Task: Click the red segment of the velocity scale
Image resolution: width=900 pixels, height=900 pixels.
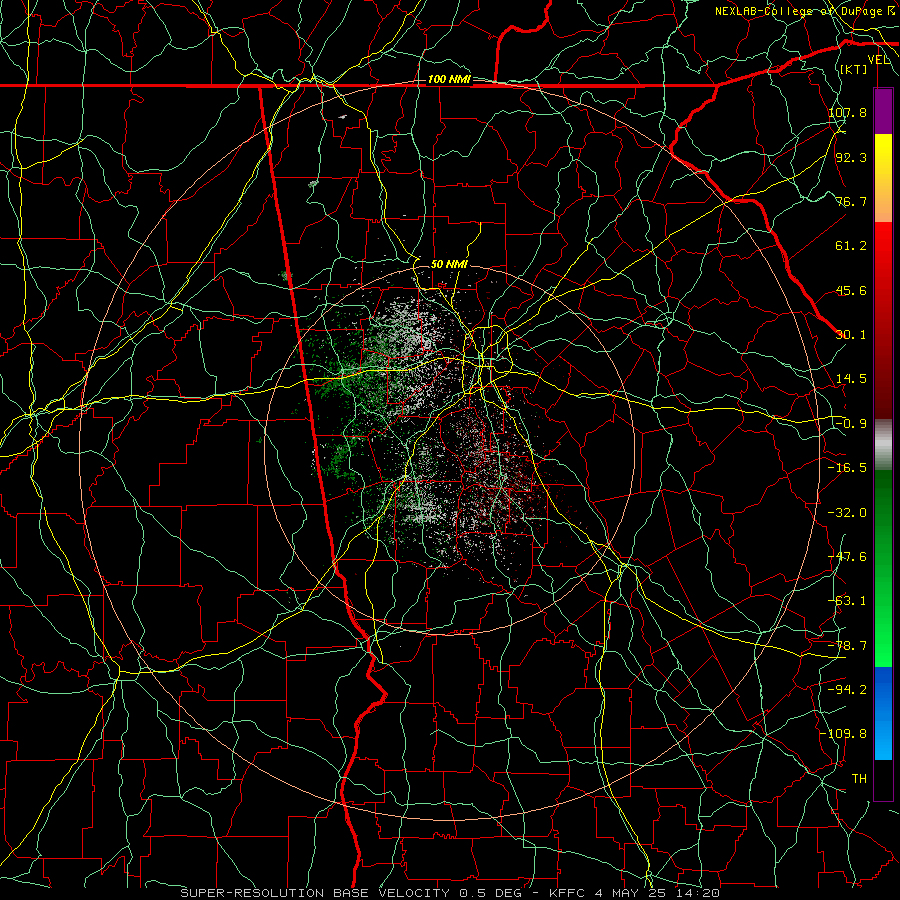Action: 883,320
